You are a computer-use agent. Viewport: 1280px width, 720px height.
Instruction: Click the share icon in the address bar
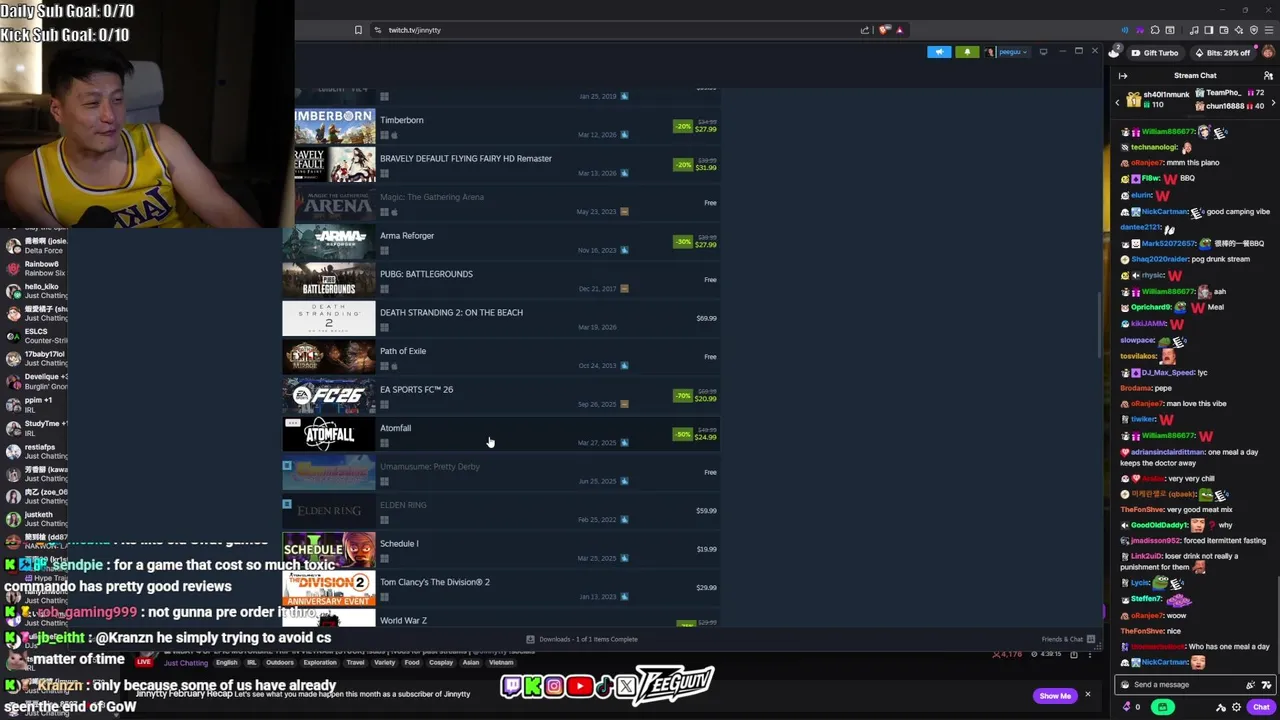point(865,30)
